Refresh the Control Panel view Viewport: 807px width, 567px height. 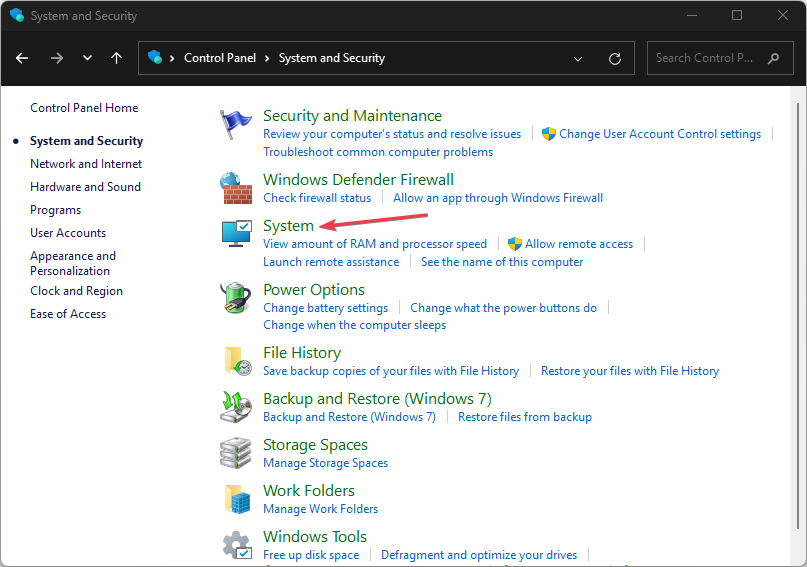tap(615, 59)
